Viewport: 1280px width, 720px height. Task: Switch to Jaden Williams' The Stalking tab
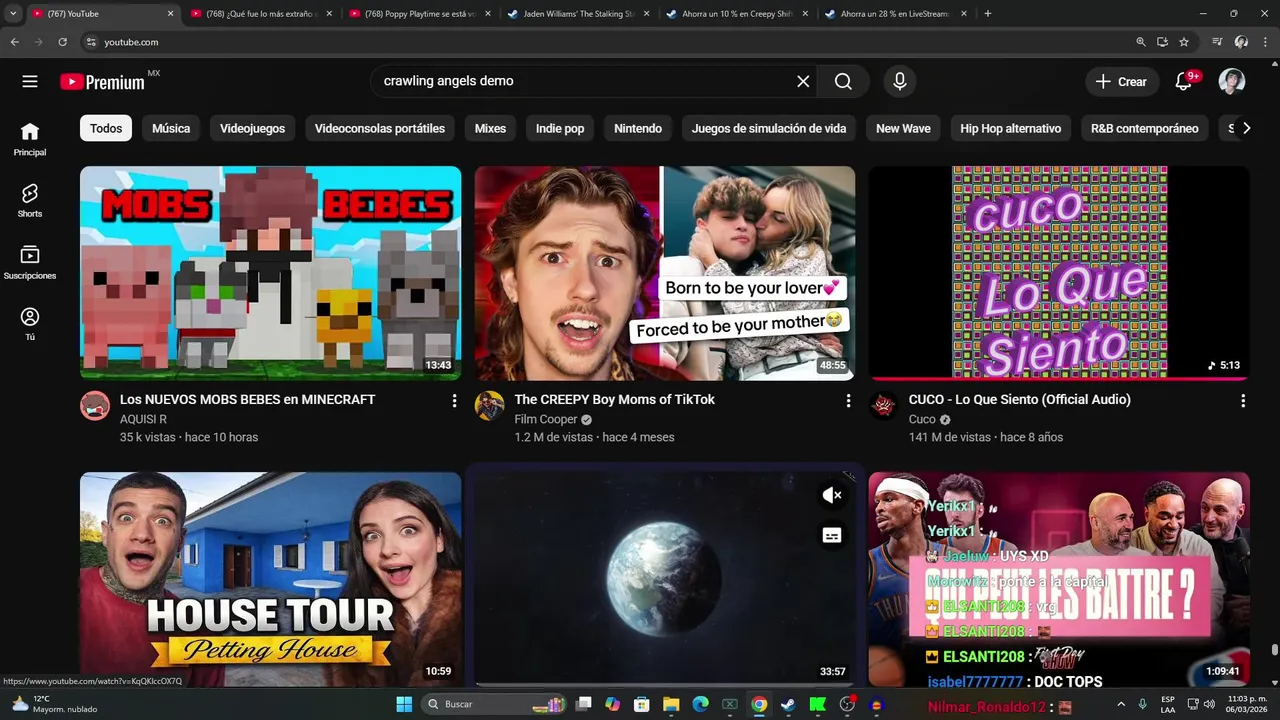coord(579,14)
